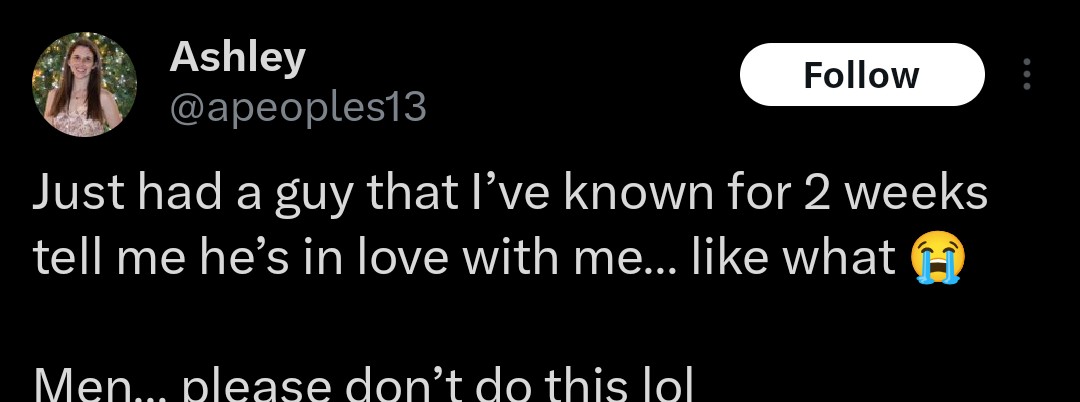Click the tweet line starting "Just had"

tap(510, 196)
